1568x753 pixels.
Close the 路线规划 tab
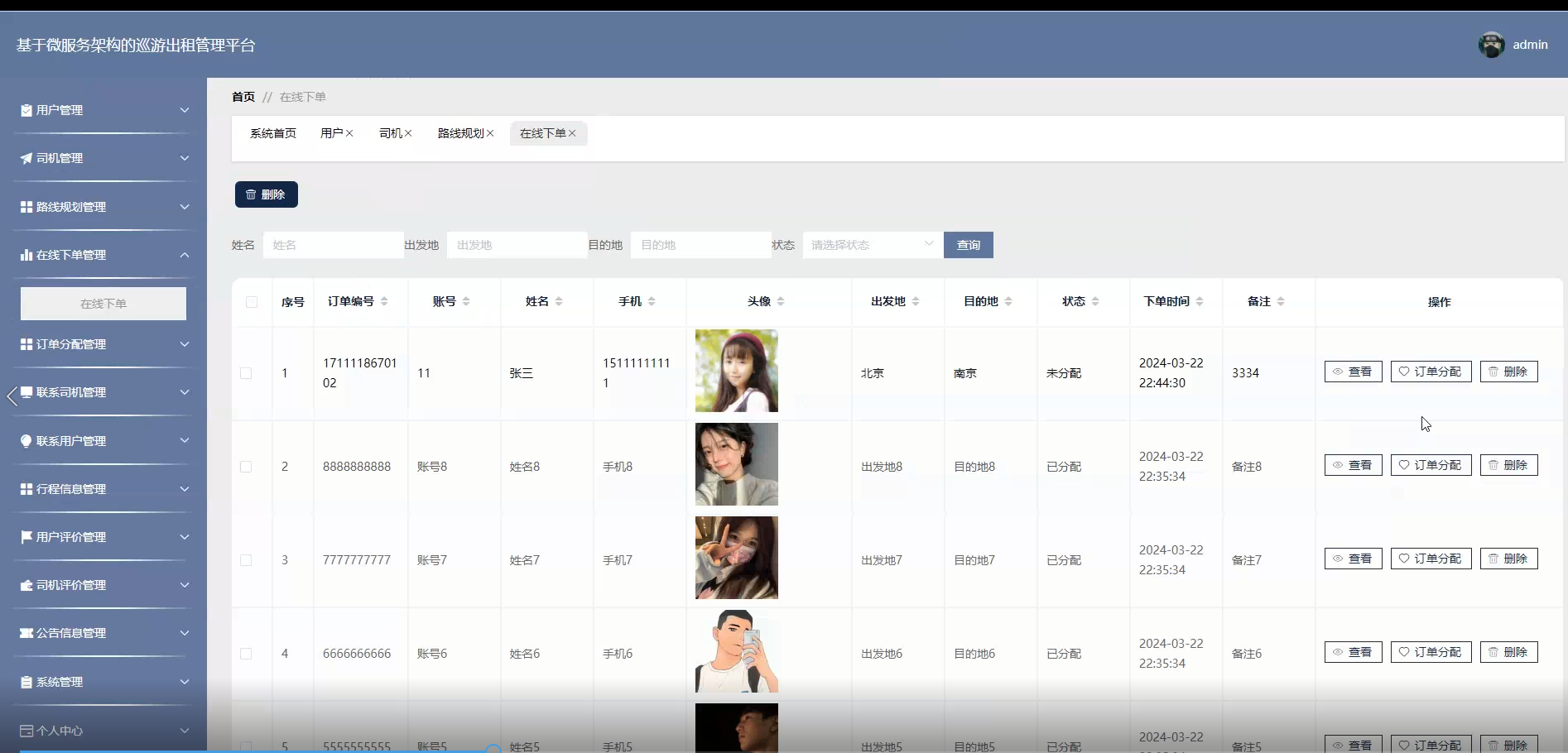[x=490, y=133]
